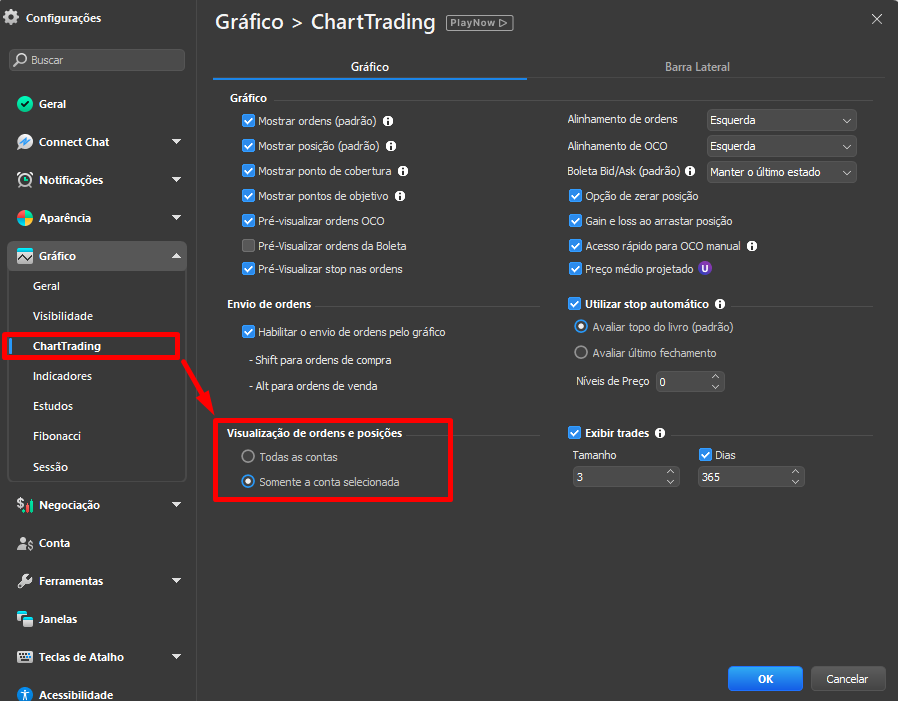898x701 pixels.
Task: Open Fibonacci settings in sidebar
Action: point(57,436)
